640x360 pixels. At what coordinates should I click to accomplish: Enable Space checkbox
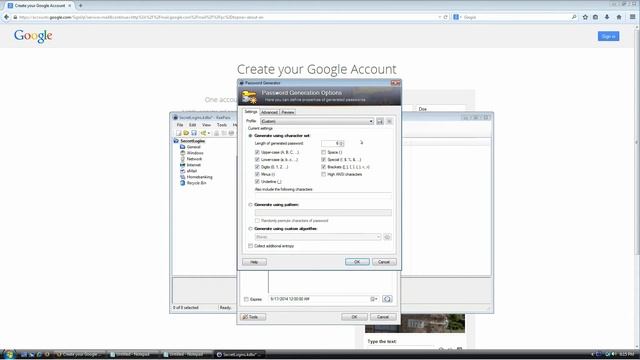pyautogui.click(x=324, y=152)
